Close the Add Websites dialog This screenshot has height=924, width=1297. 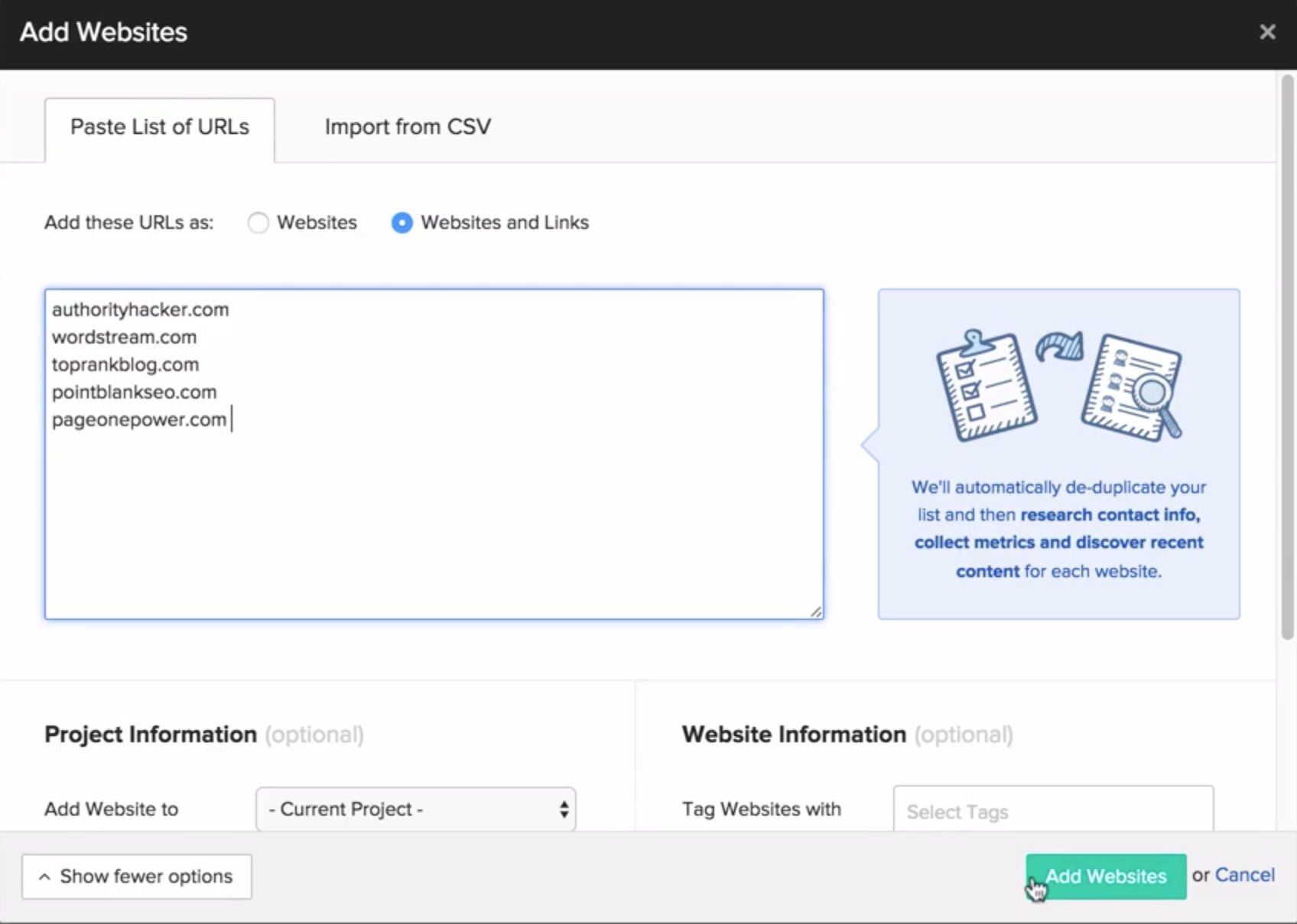[x=1267, y=32]
